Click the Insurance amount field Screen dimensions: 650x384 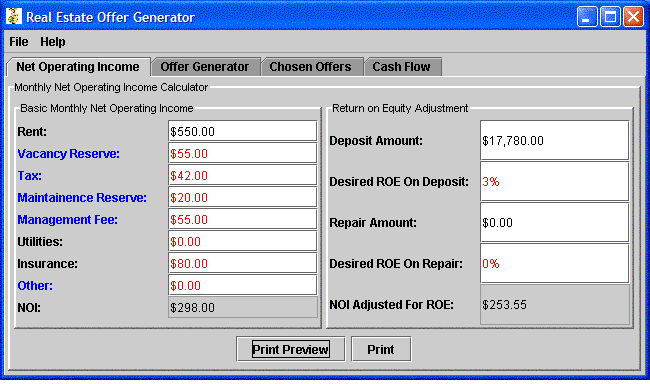click(243, 263)
